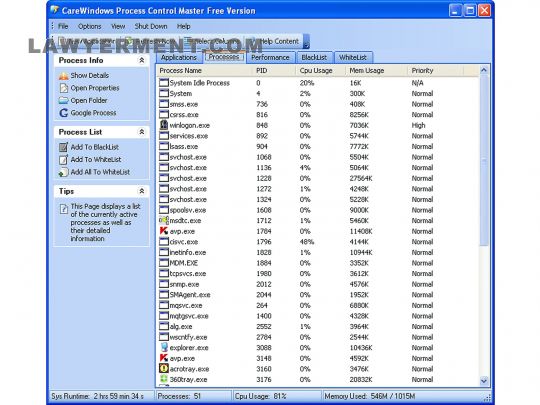Open the toolbar overflow dropdown arrow
The width and height of the screenshot is (540, 405).
coord(306,42)
